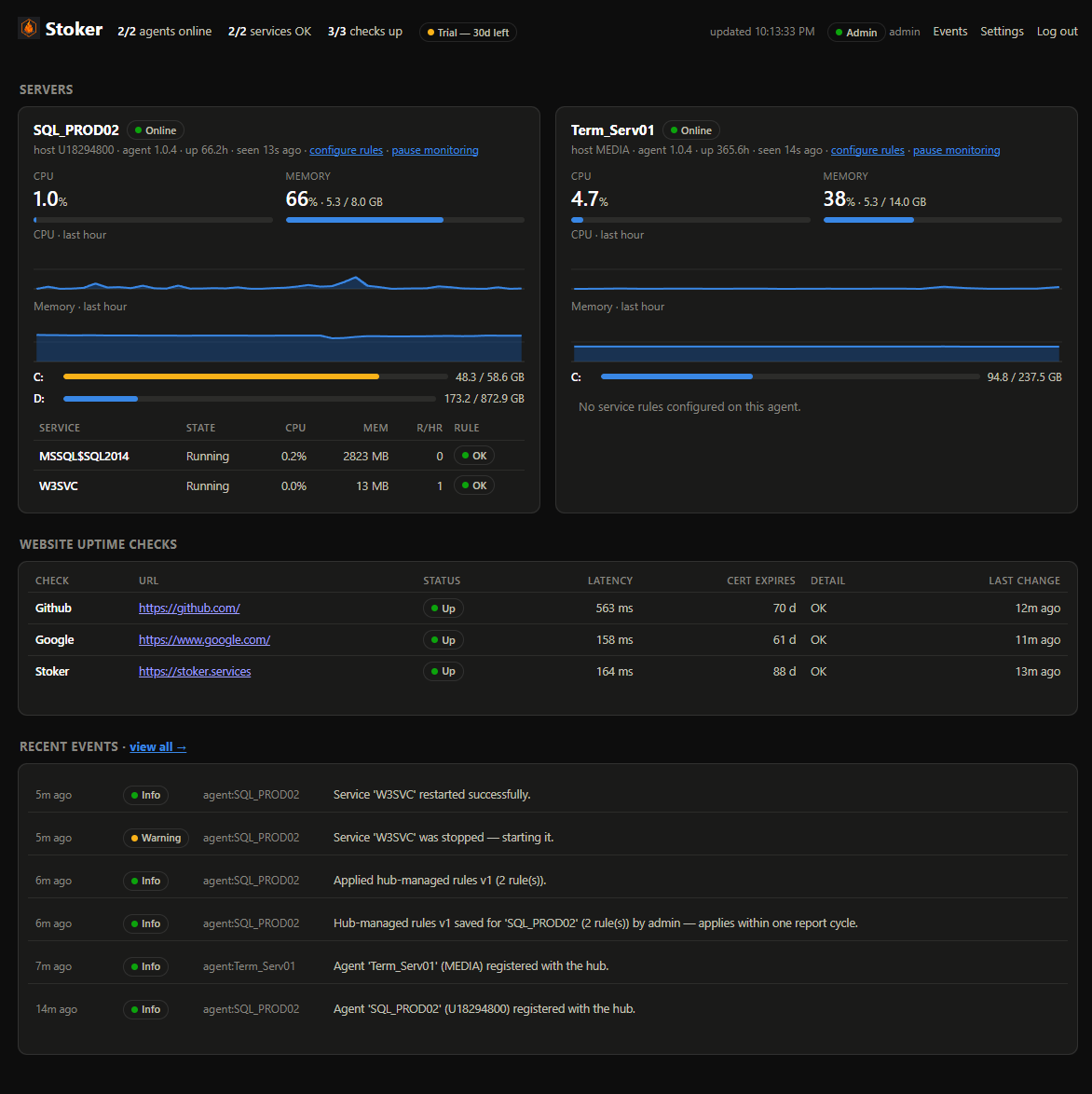Viewport: 1092px width, 1094px height.
Task: Click the SQL_PROD02 server title
Action: (x=76, y=130)
